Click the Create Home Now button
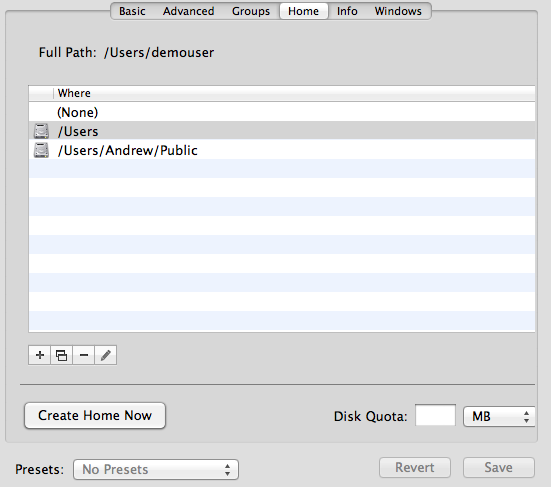The image size is (551, 487). tap(95, 415)
